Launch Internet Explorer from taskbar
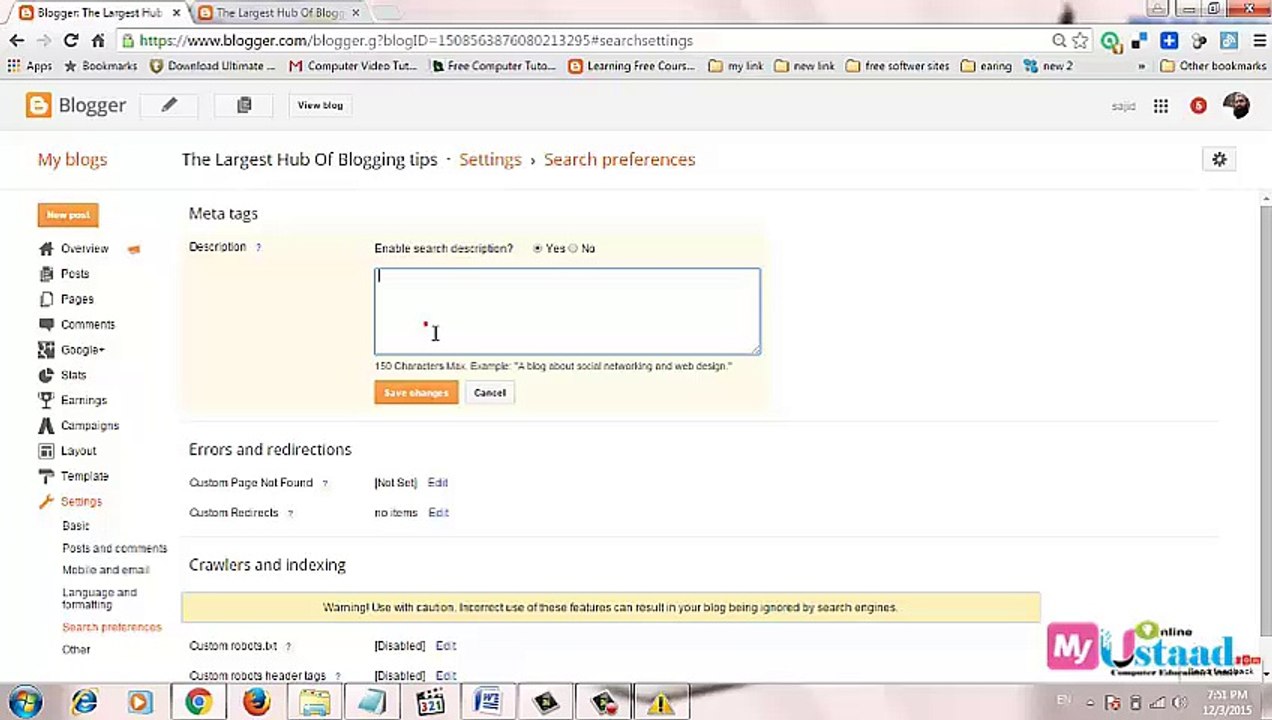The image size is (1272, 720). pos(84,702)
